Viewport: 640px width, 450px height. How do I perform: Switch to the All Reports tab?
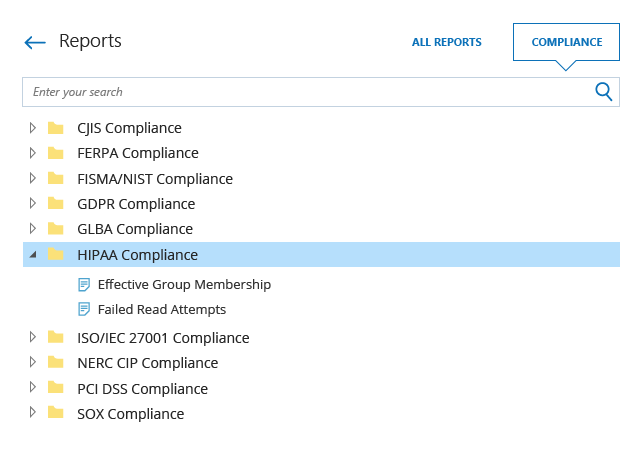[447, 42]
